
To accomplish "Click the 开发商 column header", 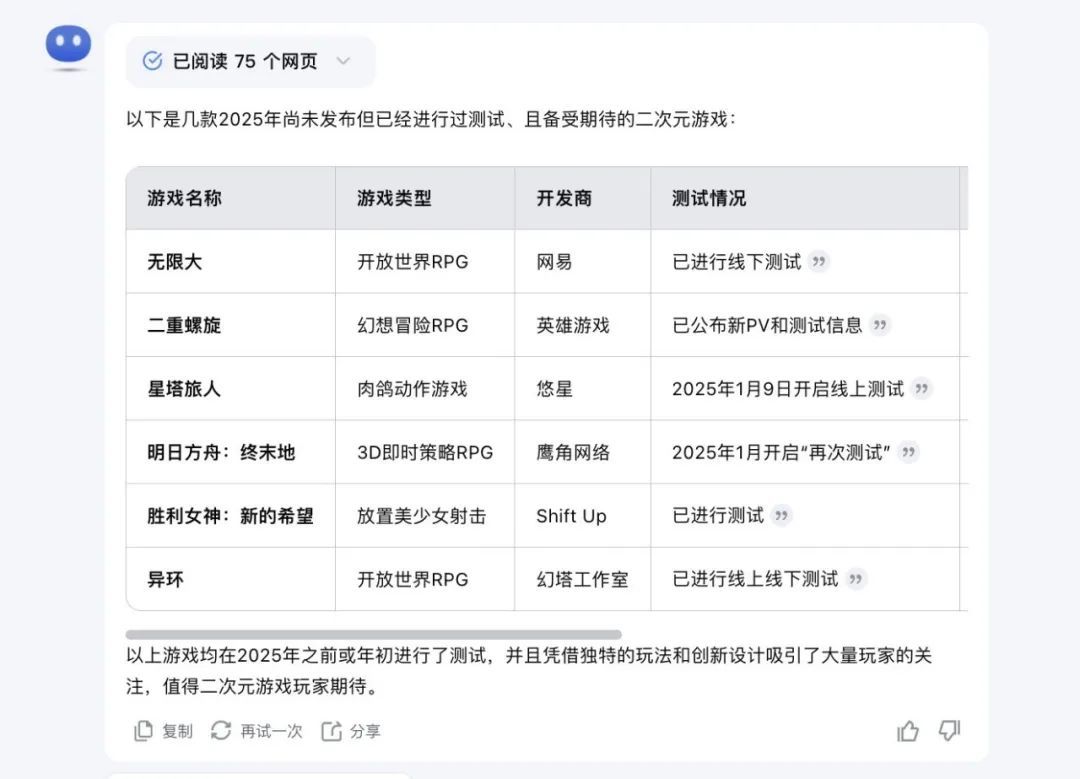I will (x=564, y=198).
